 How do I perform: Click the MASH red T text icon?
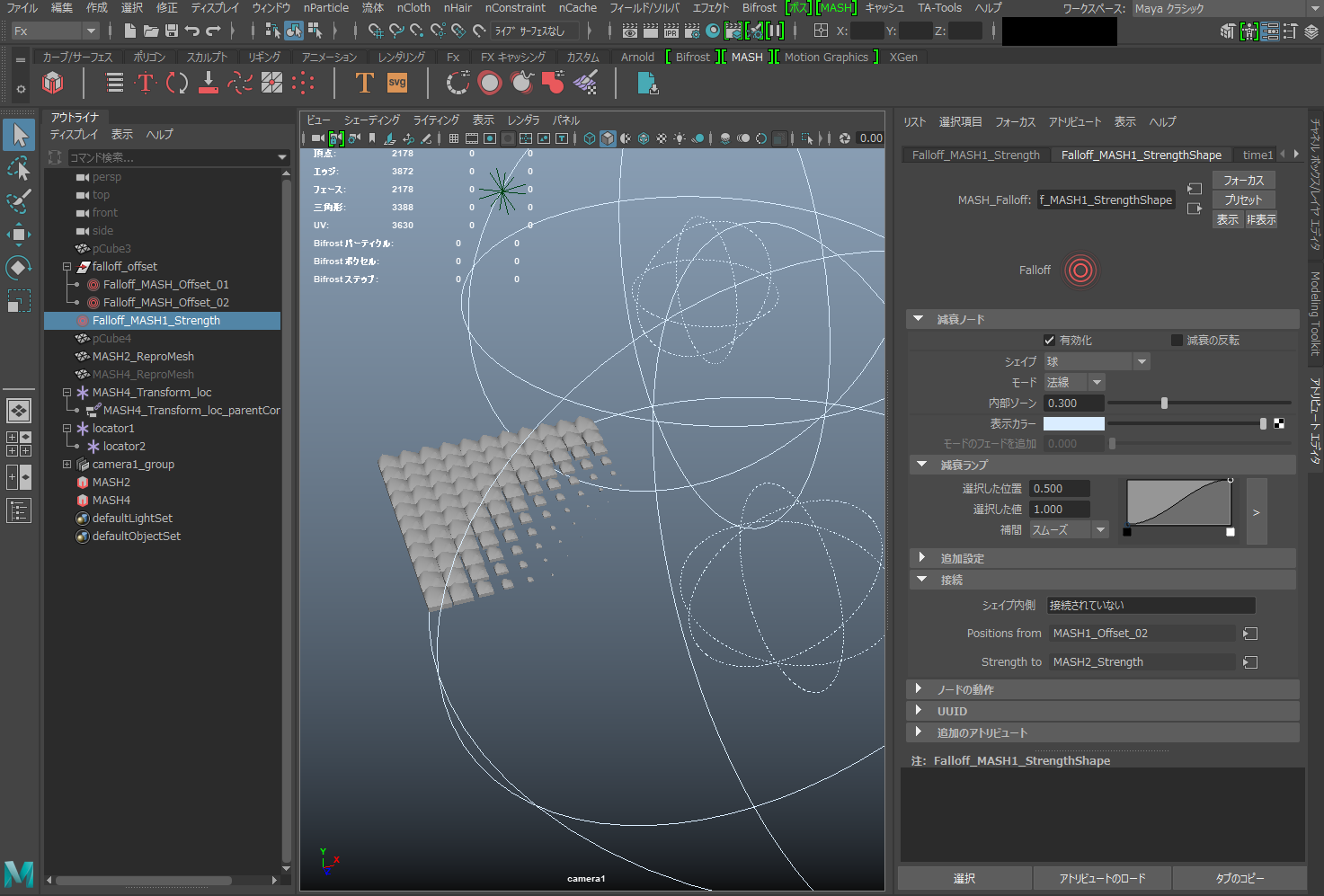pos(146,84)
